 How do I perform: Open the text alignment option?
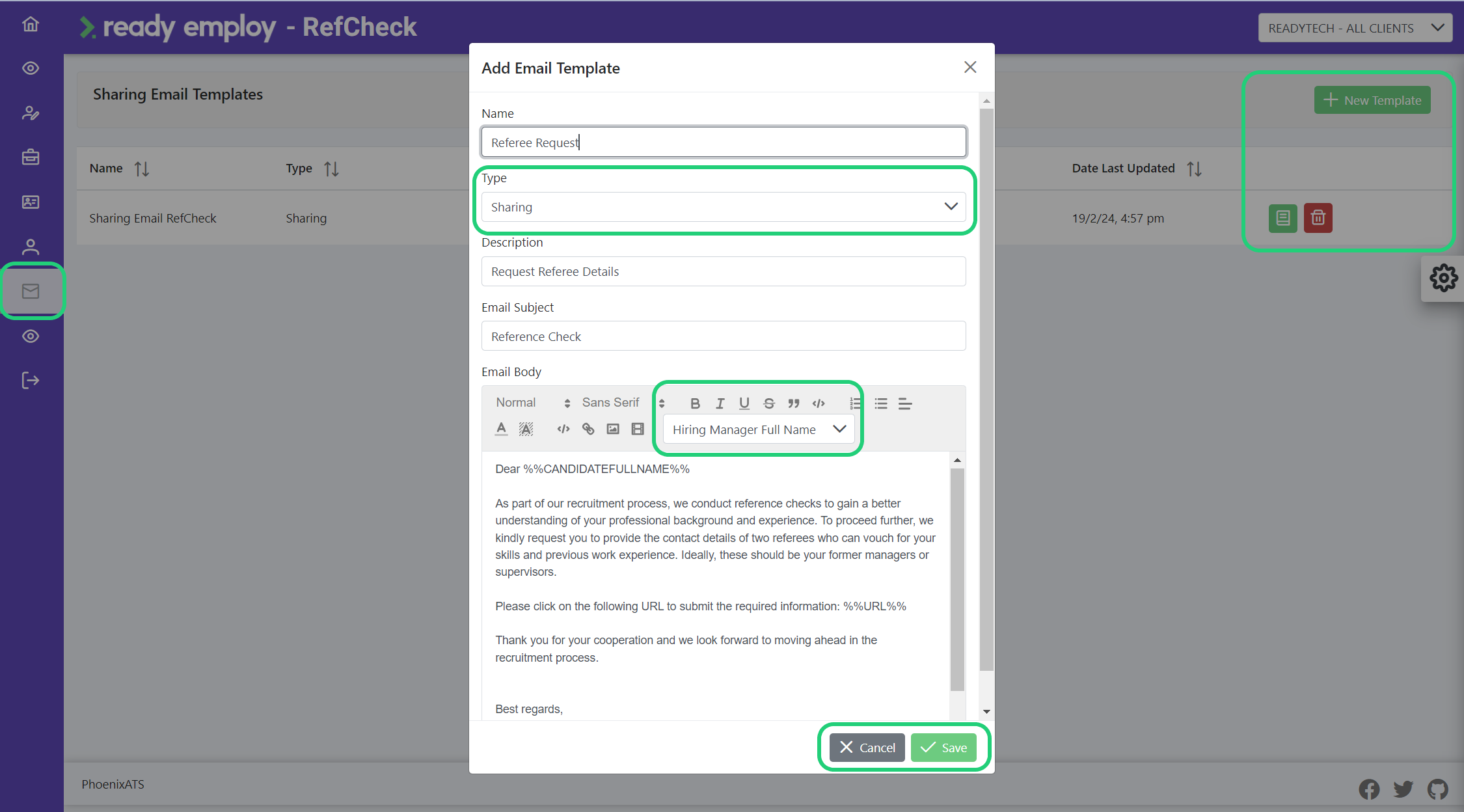click(905, 403)
